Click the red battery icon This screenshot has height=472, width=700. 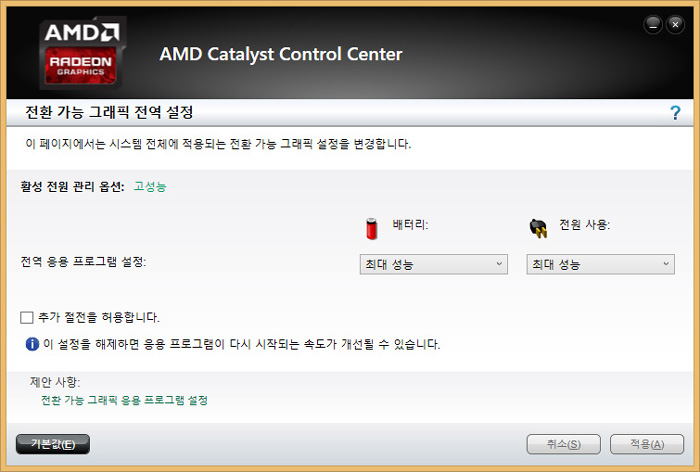click(x=372, y=229)
